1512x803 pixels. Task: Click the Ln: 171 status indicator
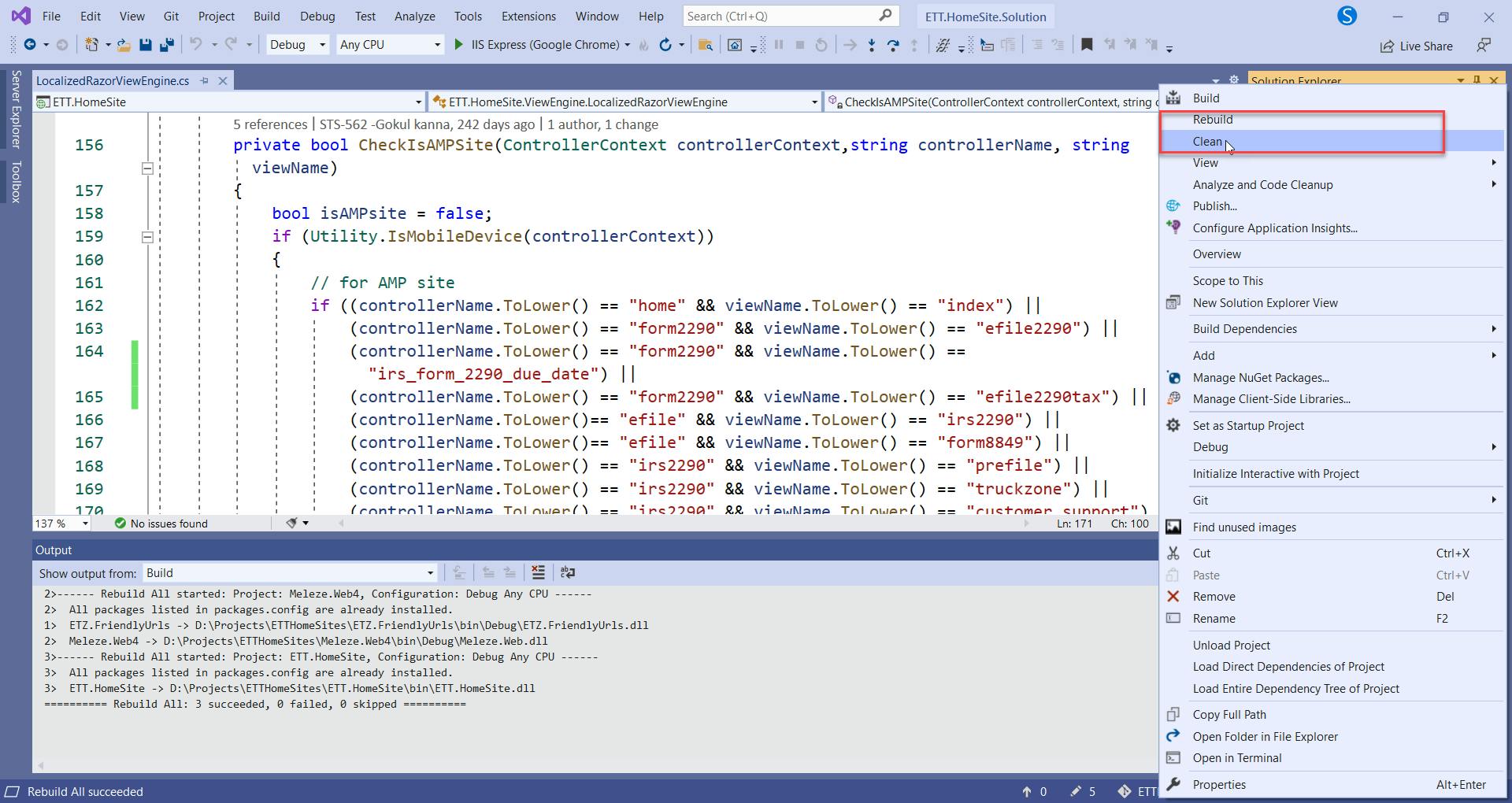(x=1074, y=524)
